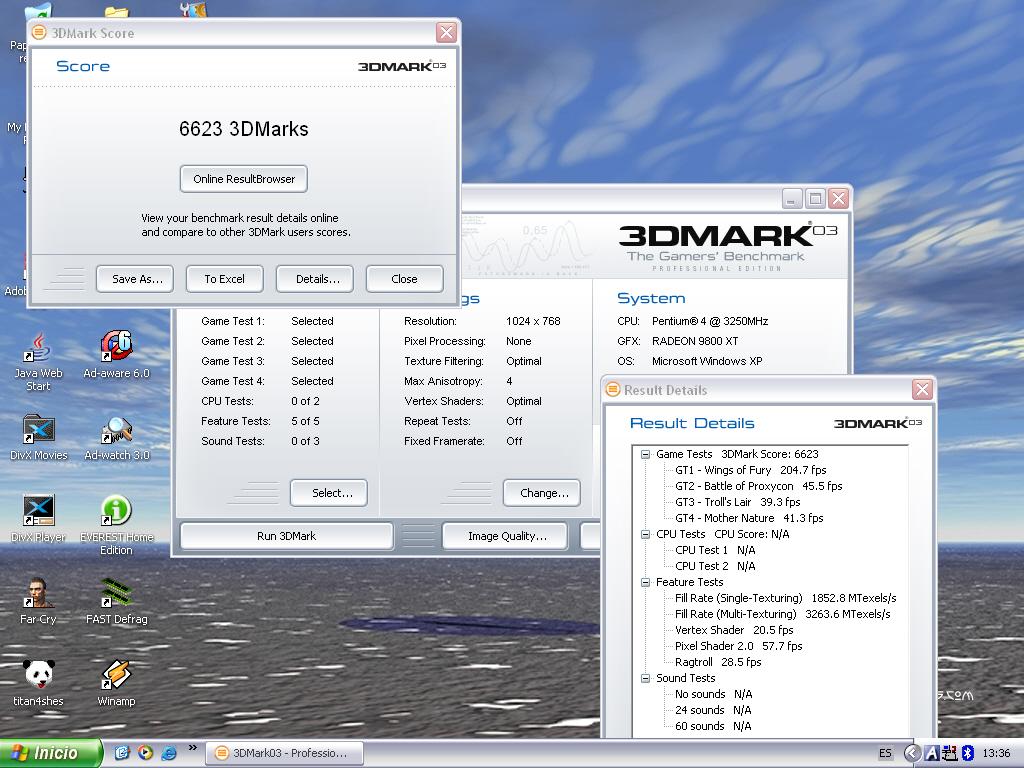Open the FAST Defrag desktop icon
This screenshot has width=1024, height=768.
tap(116, 594)
